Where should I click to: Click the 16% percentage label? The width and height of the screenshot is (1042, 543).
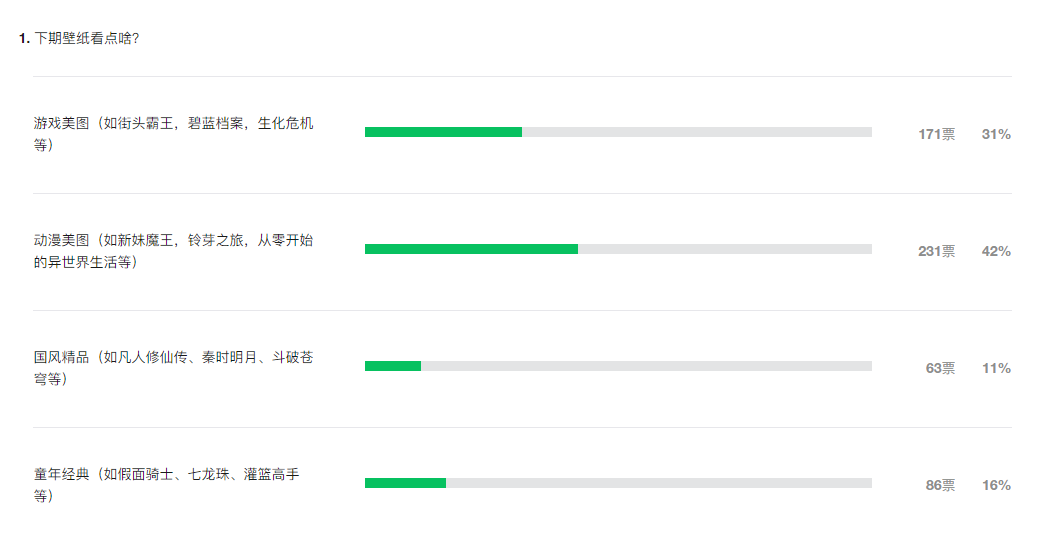[x=996, y=485]
